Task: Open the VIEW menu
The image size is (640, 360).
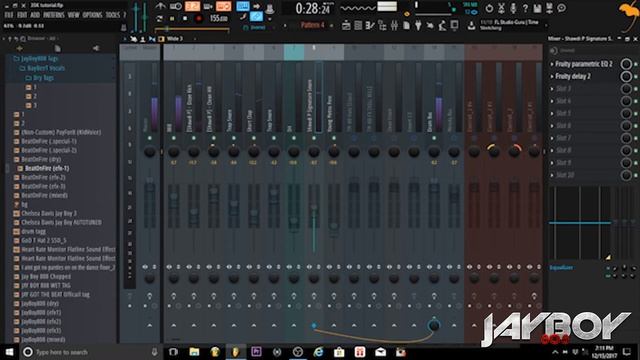Action: [x=73, y=15]
